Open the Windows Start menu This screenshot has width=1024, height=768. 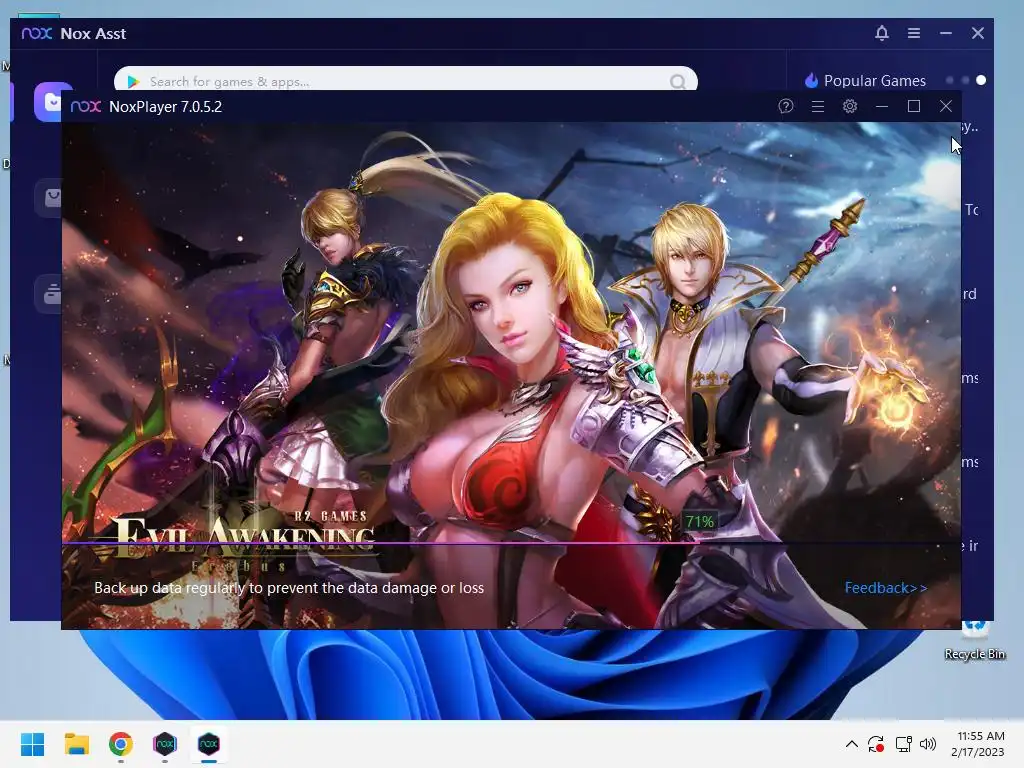click(x=32, y=744)
